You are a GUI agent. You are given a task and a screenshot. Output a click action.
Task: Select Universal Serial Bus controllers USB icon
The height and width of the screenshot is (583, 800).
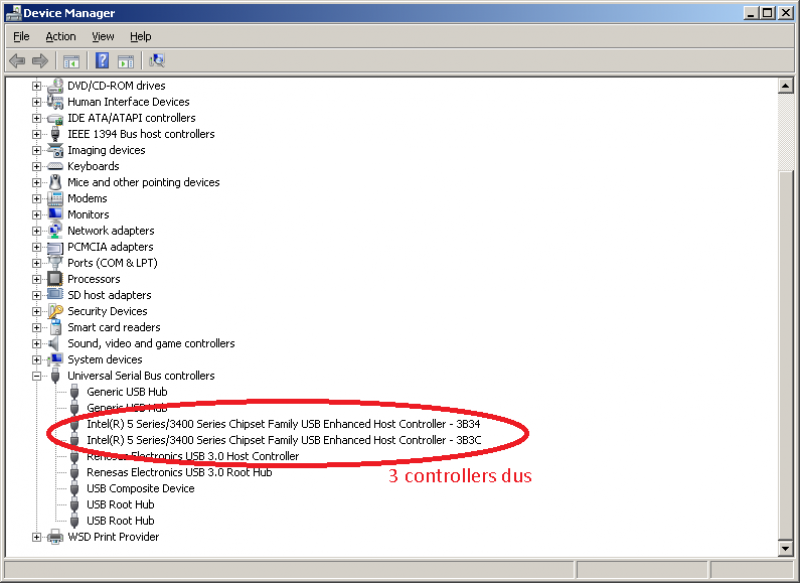tap(55, 376)
